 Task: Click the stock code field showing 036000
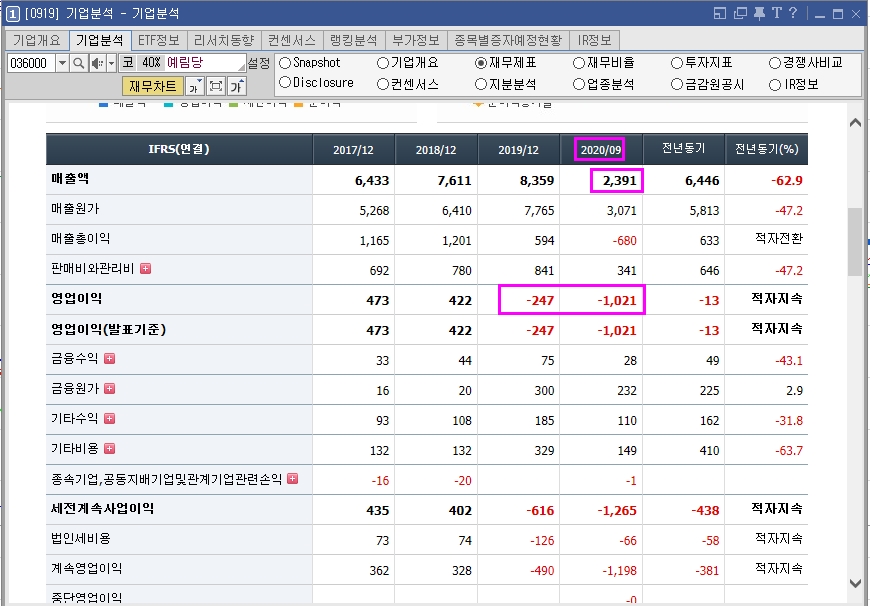point(31,63)
